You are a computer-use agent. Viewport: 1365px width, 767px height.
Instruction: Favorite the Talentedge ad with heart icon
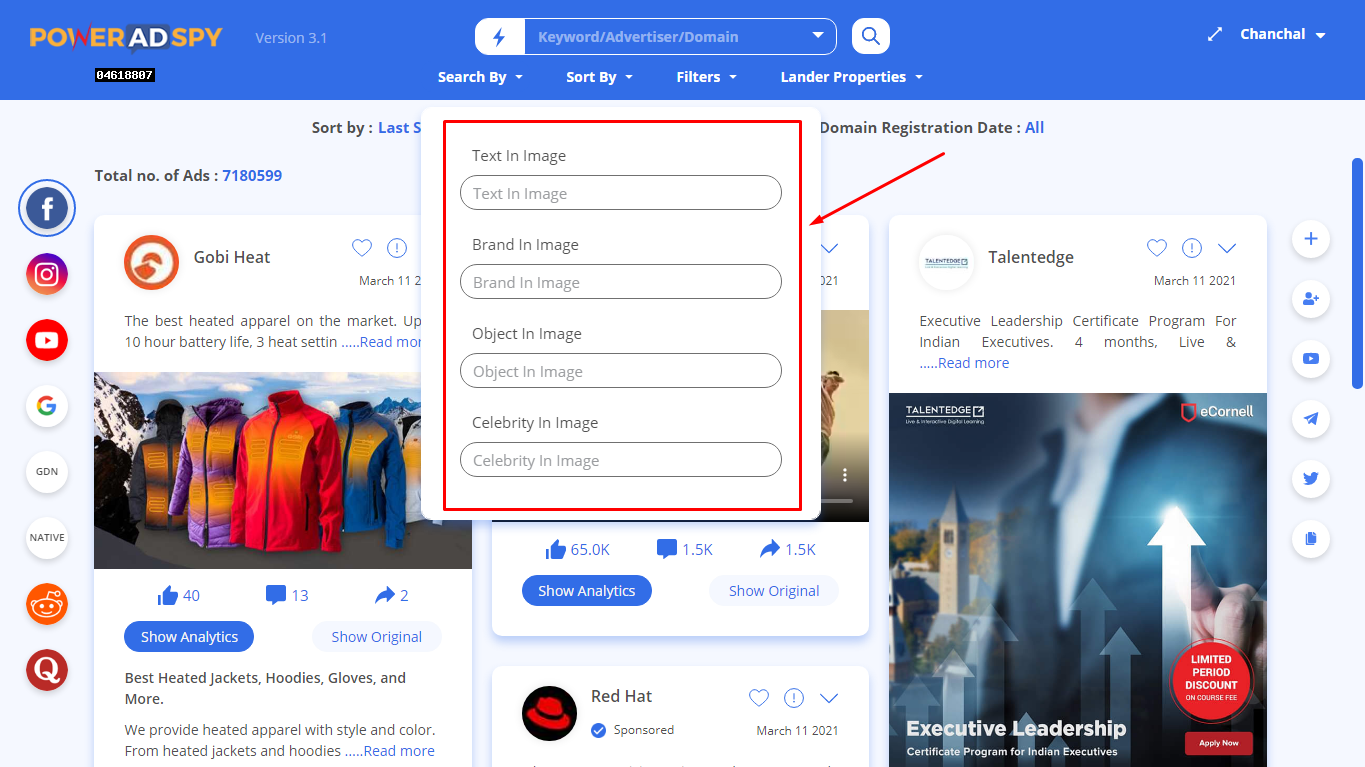point(1157,248)
